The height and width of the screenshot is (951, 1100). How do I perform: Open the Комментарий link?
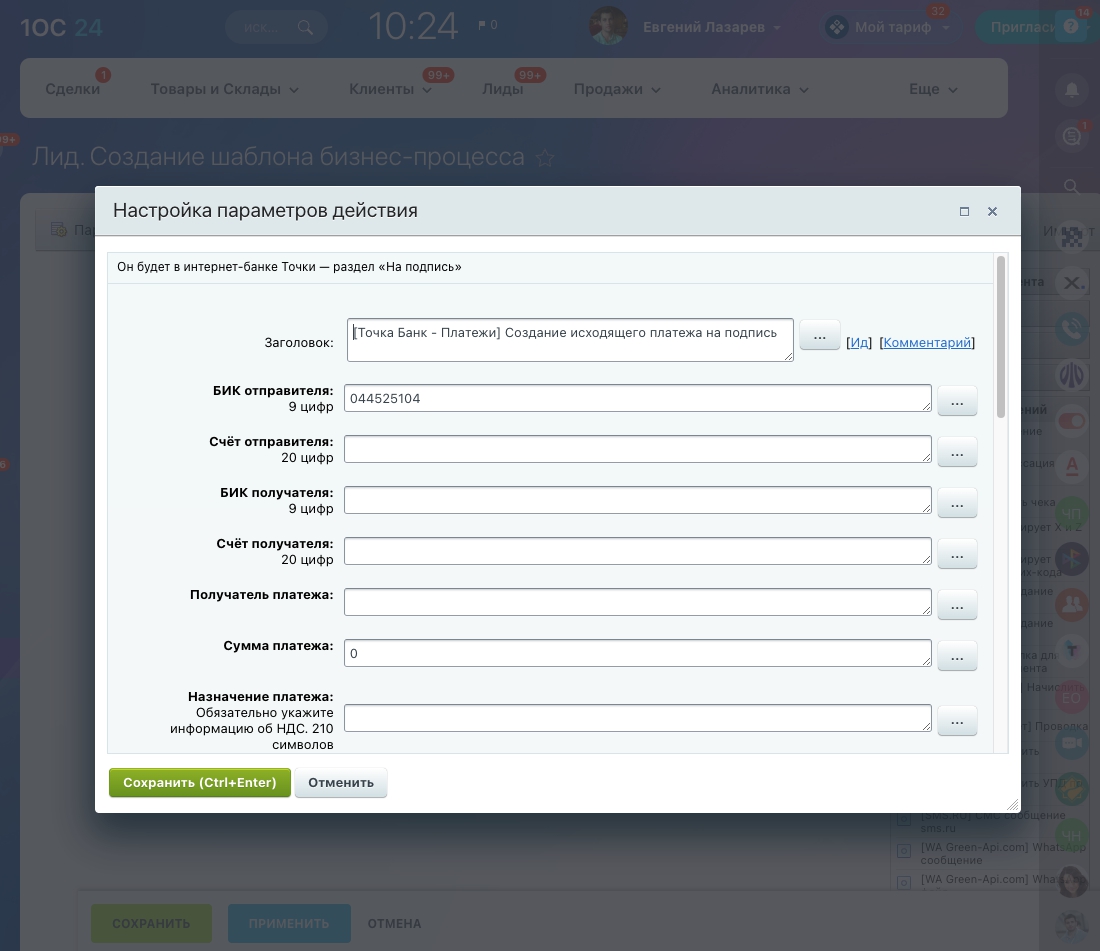click(927, 342)
